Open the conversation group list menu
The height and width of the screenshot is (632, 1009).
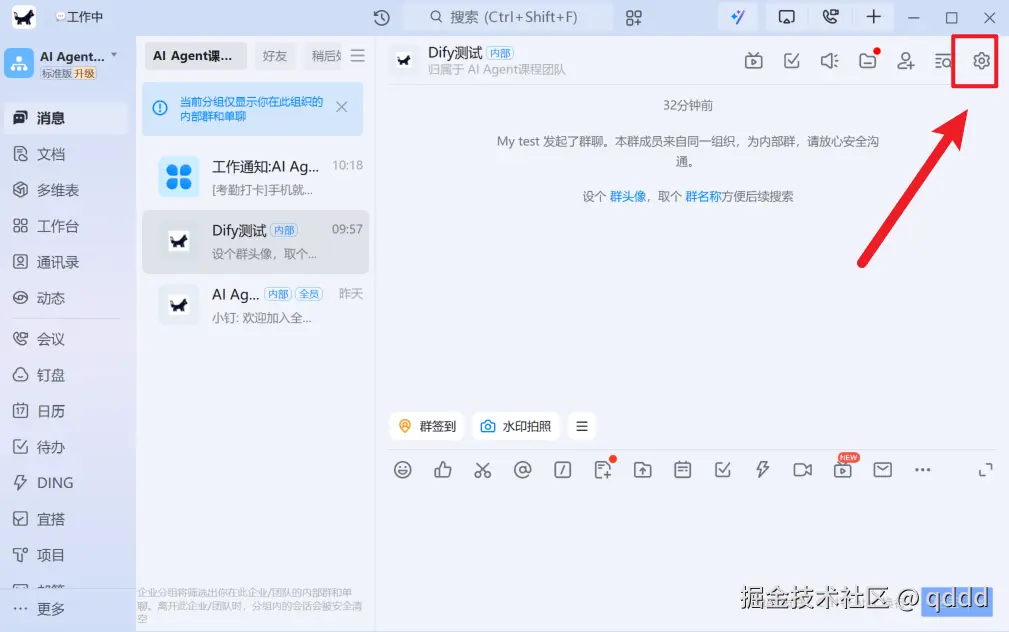358,56
